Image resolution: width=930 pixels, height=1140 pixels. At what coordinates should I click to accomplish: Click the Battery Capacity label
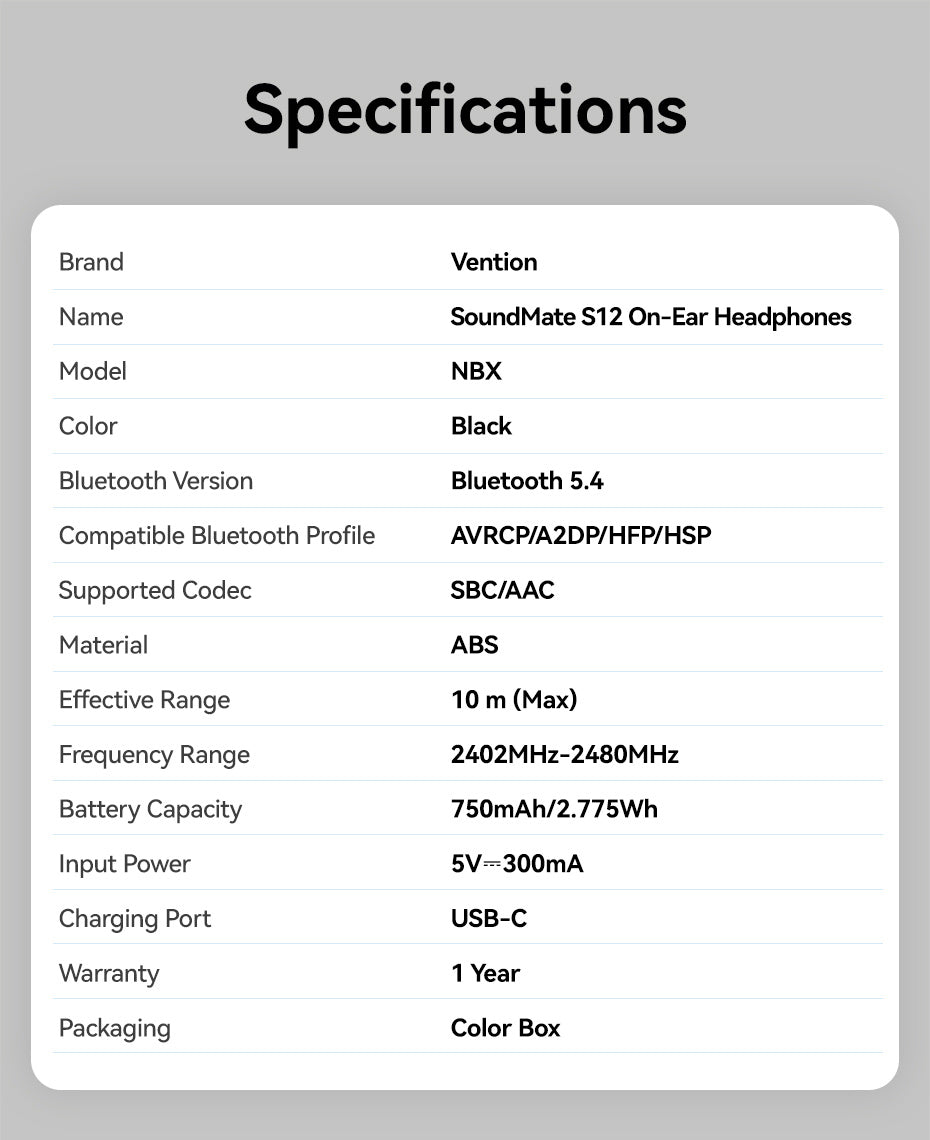[151, 810]
